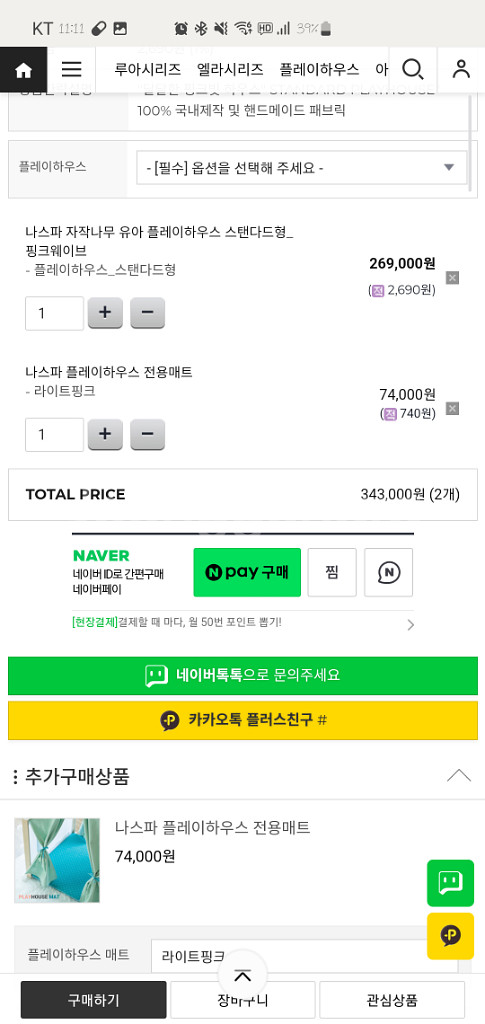
Task: Decrease mat quantity with minus
Action: [148, 434]
